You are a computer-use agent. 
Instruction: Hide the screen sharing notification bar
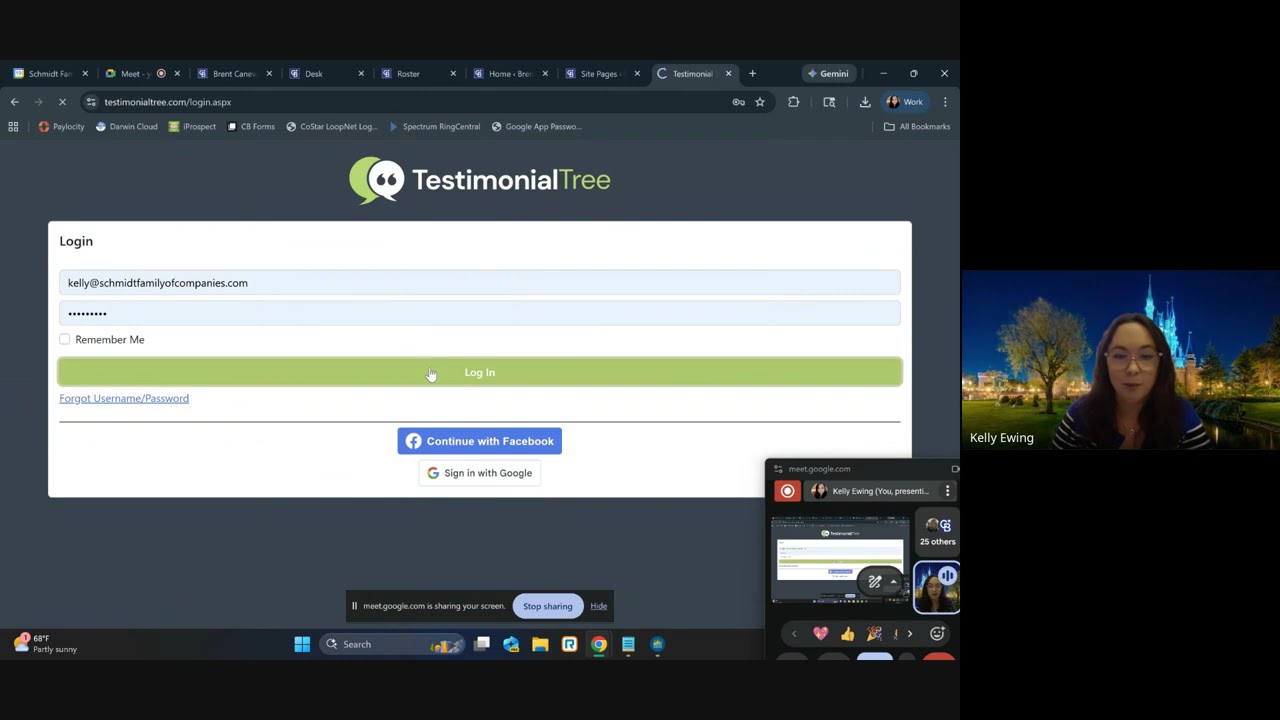coord(598,606)
